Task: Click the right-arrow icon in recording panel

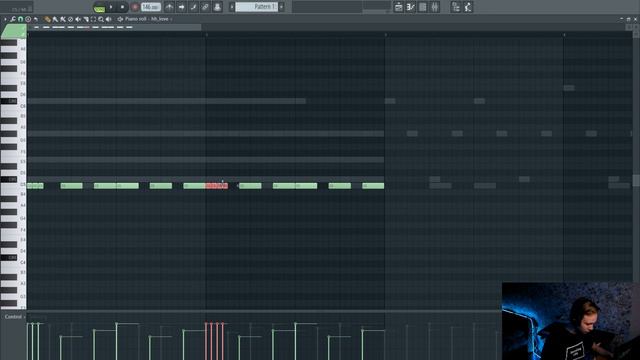Action: [x=181, y=7]
